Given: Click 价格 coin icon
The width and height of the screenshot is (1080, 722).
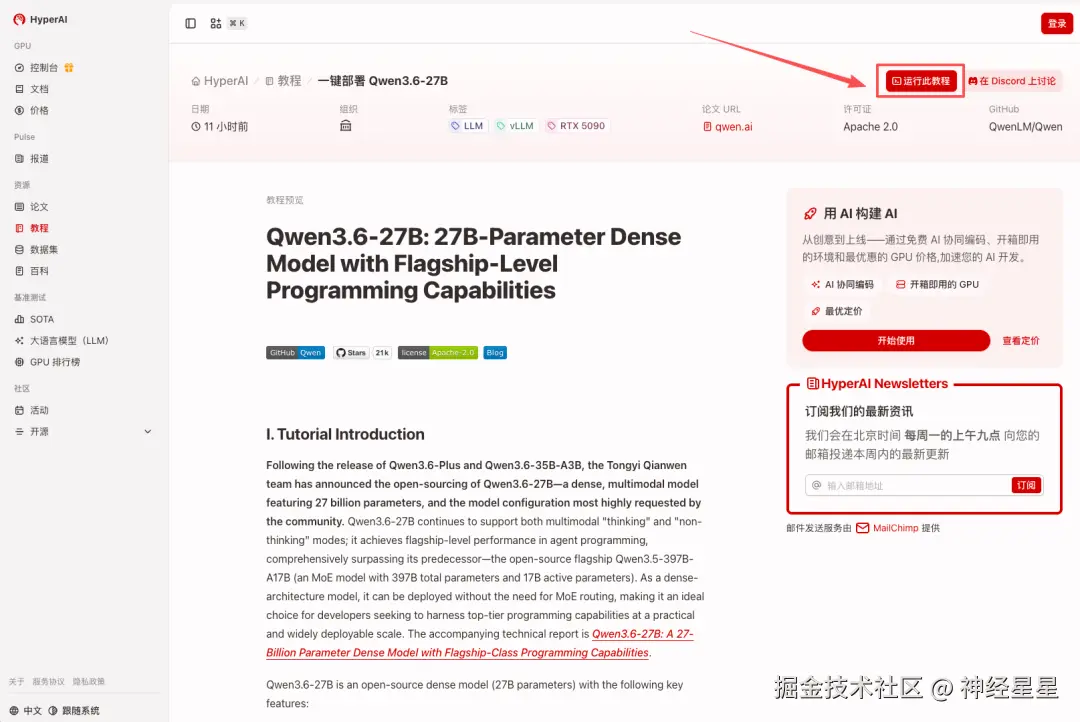Looking at the screenshot, I should coord(19,110).
